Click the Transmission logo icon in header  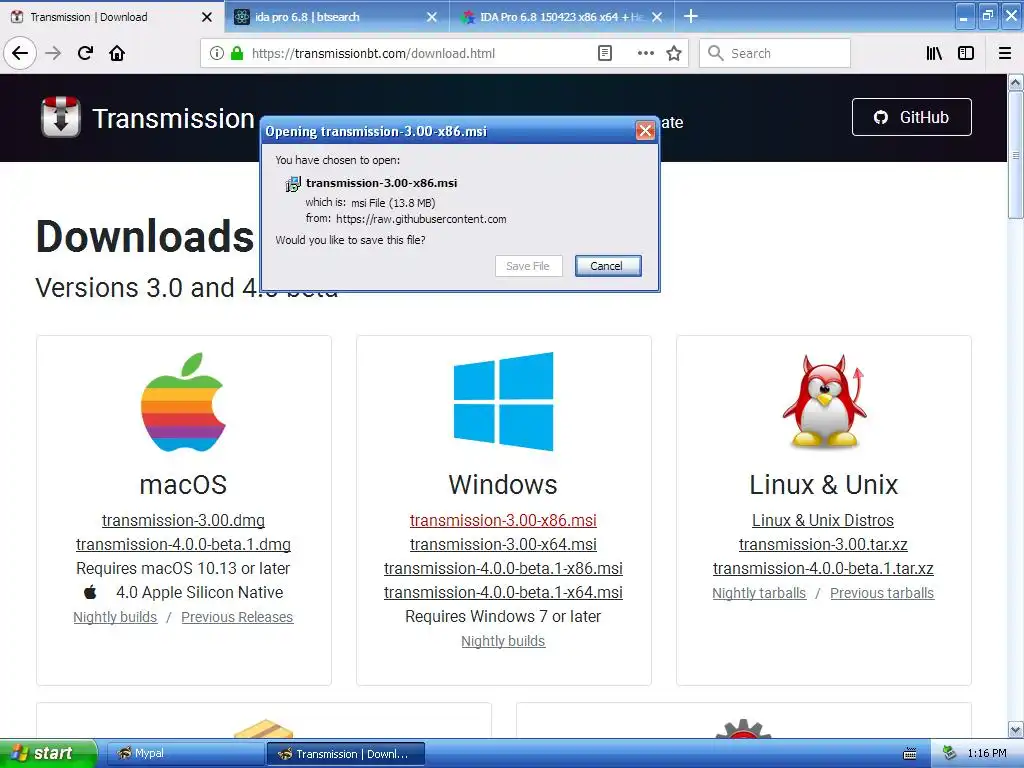61,118
